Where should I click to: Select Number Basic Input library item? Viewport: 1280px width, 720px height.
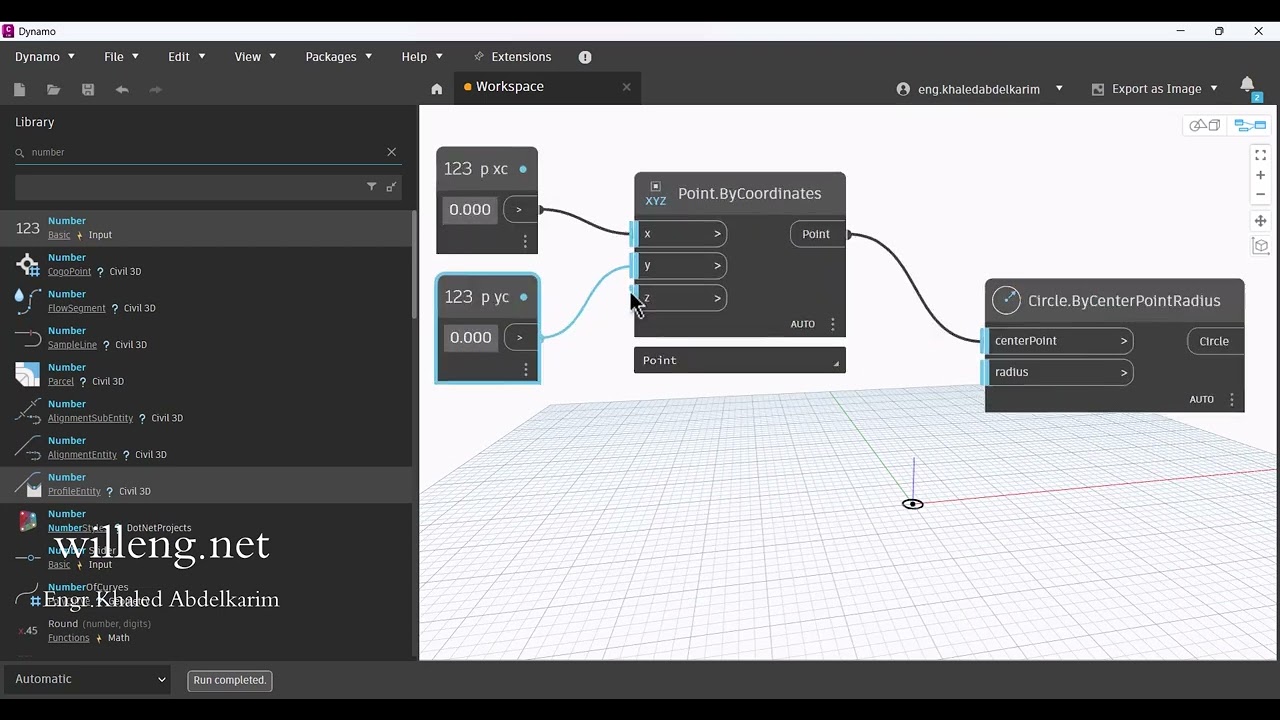206,228
